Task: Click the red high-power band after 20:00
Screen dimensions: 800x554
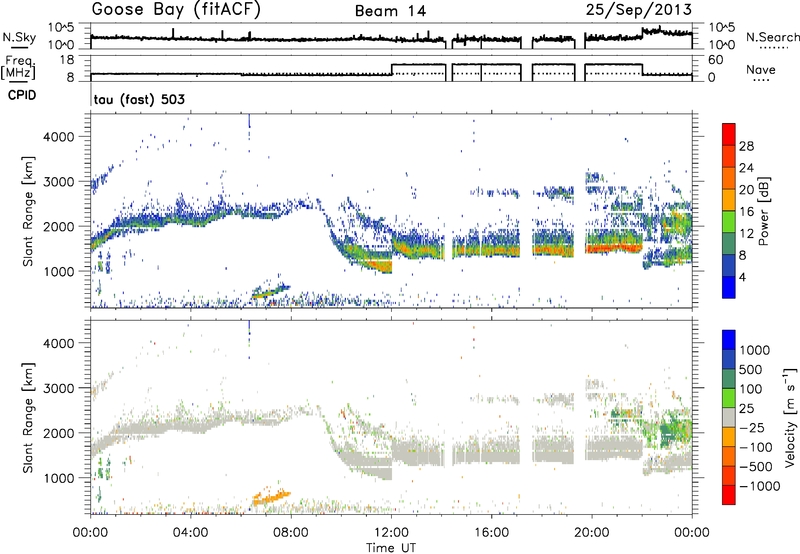Action: pyautogui.click(x=614, y=248)
